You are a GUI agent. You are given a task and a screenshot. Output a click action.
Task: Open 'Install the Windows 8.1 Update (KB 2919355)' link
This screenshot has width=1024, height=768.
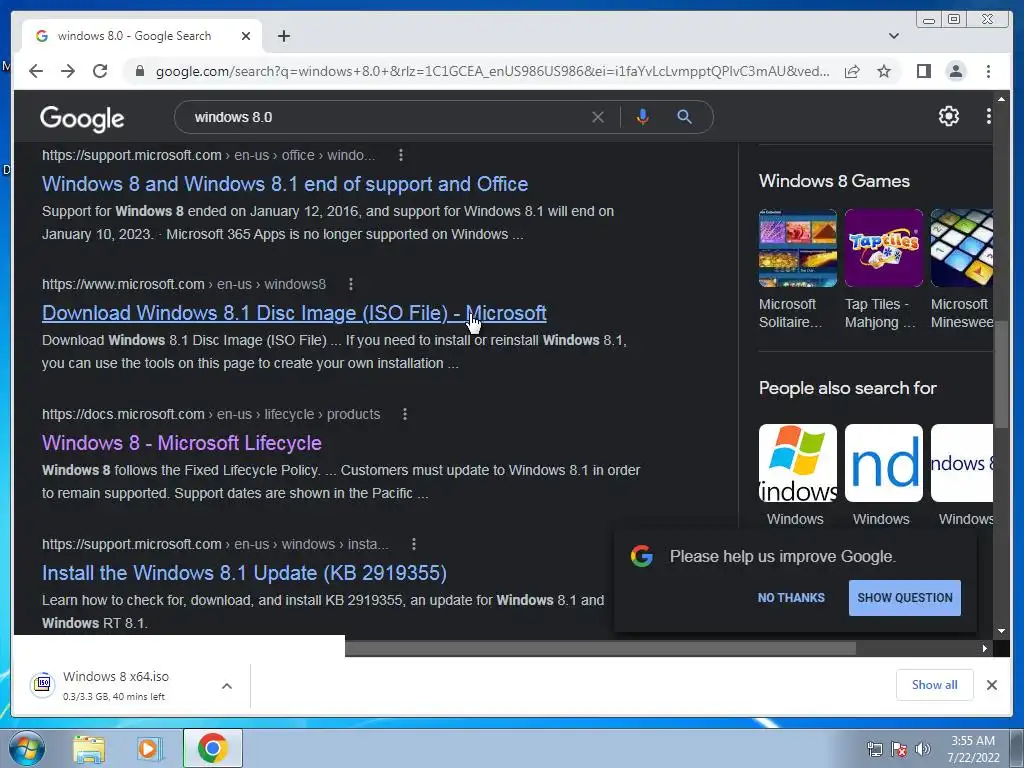pos(244,573)
